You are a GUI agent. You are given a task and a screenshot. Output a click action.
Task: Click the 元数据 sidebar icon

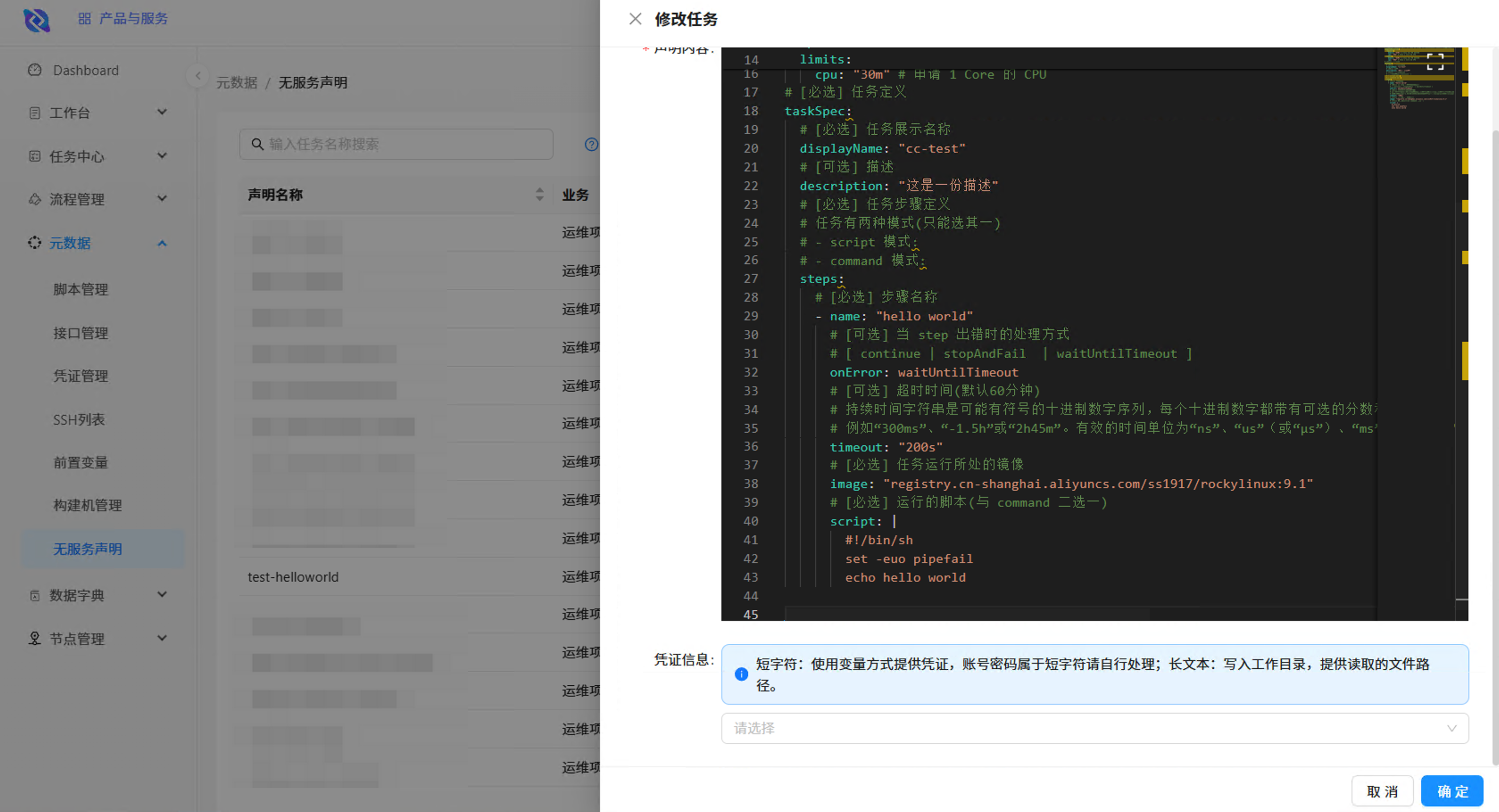[x=35, y=243]
